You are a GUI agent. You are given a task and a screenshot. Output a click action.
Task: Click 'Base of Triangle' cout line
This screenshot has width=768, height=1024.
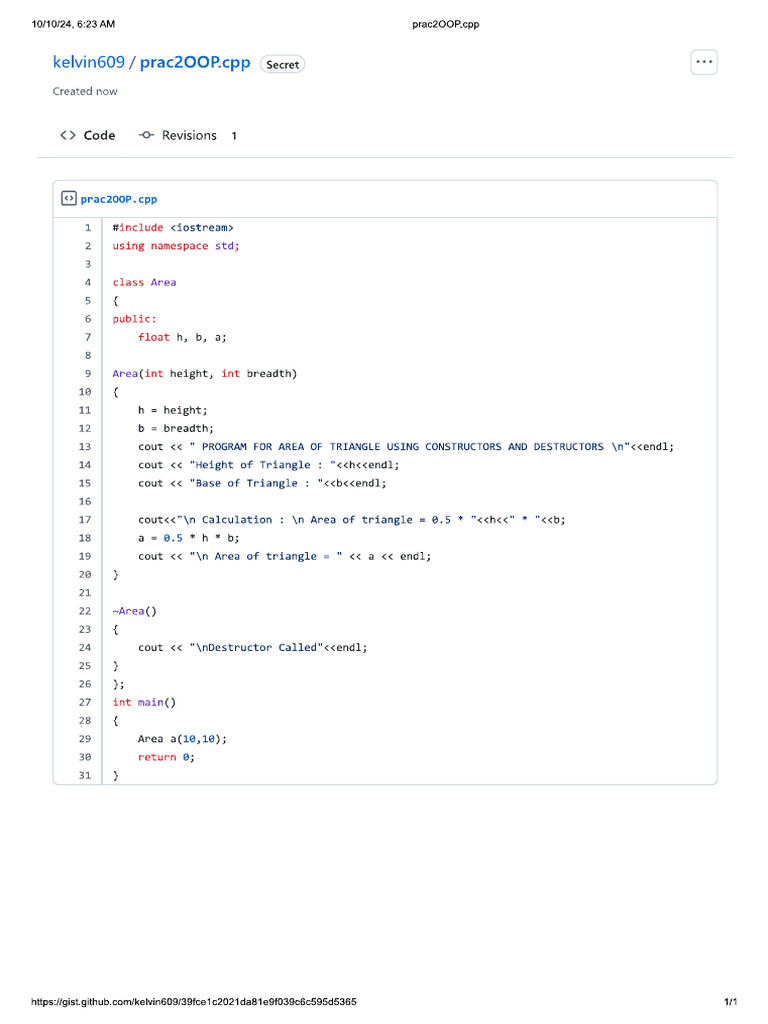coord(262,483)
